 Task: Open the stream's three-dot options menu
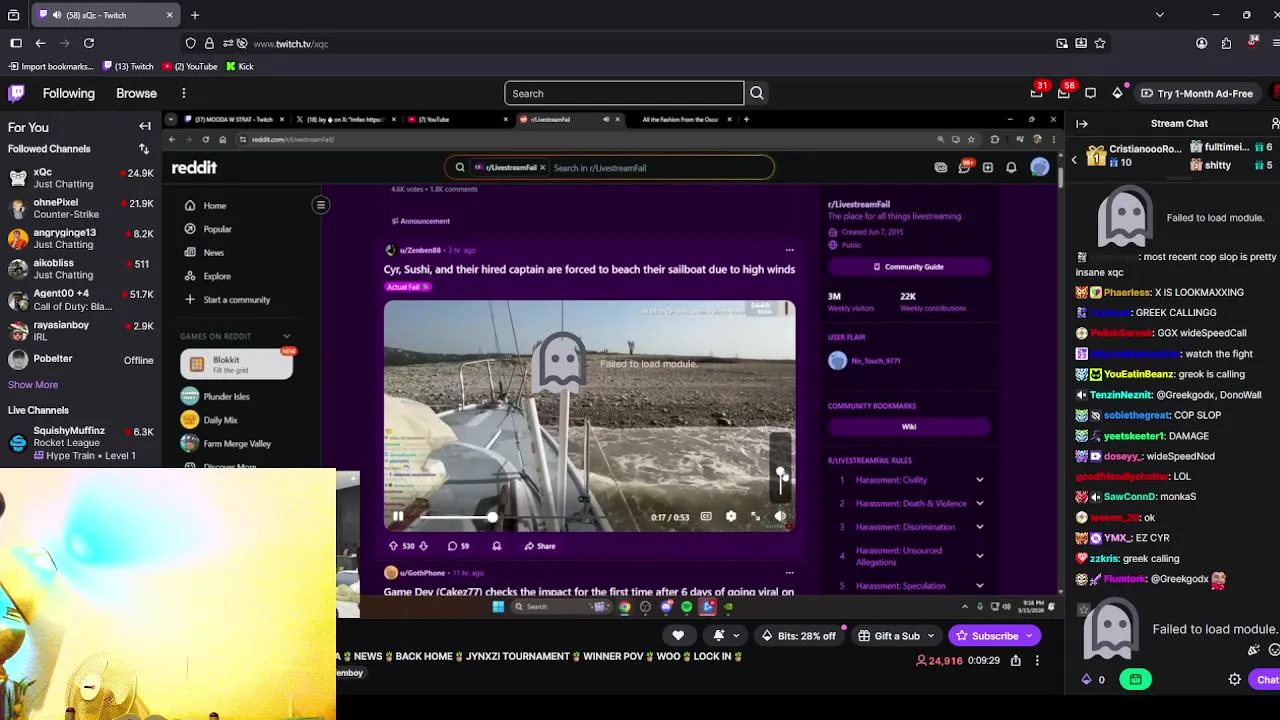click(x=1037, y=661)
